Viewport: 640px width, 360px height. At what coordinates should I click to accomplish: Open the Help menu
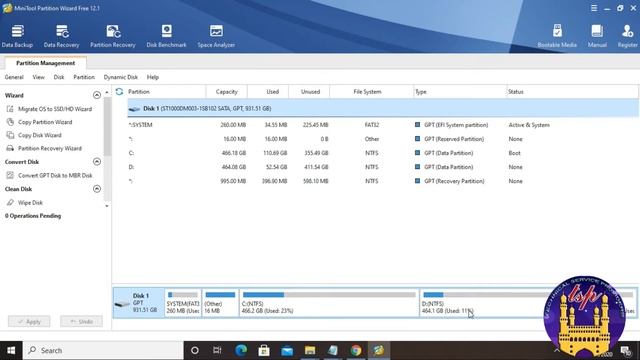pyautogui.click(x=153, y=77)
